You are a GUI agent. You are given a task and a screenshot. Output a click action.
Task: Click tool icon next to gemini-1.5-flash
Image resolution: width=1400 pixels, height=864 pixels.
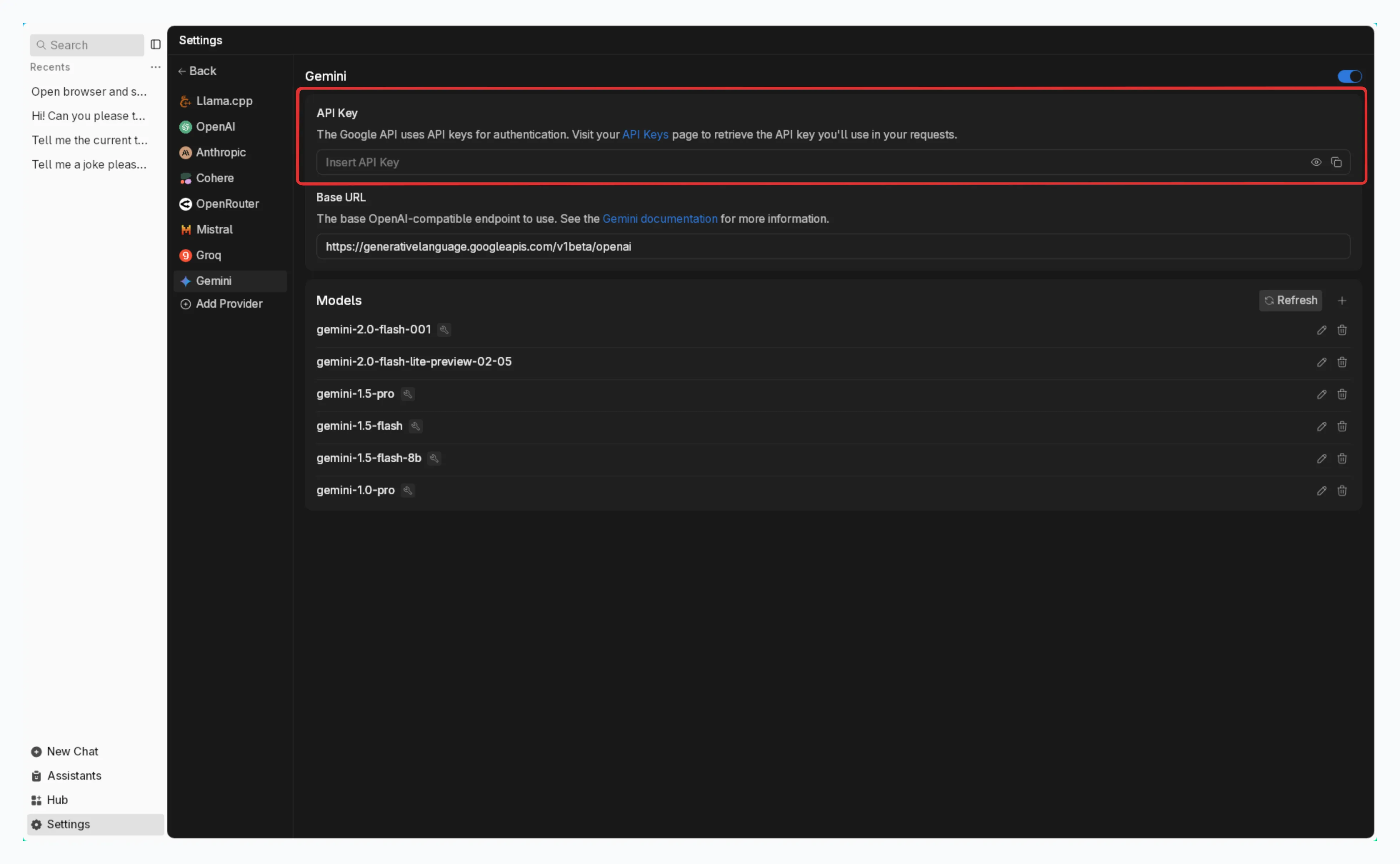tap(415, 426)
